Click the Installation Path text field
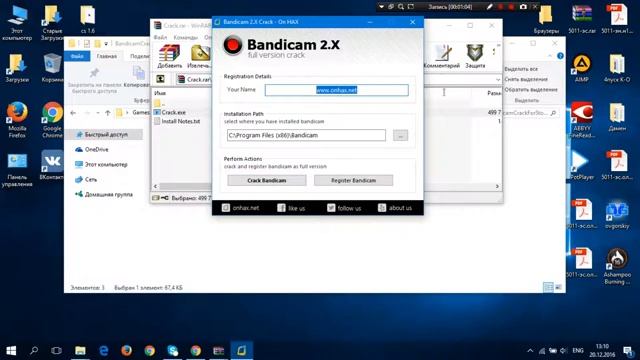This screenshot has width=640, height=360. click(306, 136)
